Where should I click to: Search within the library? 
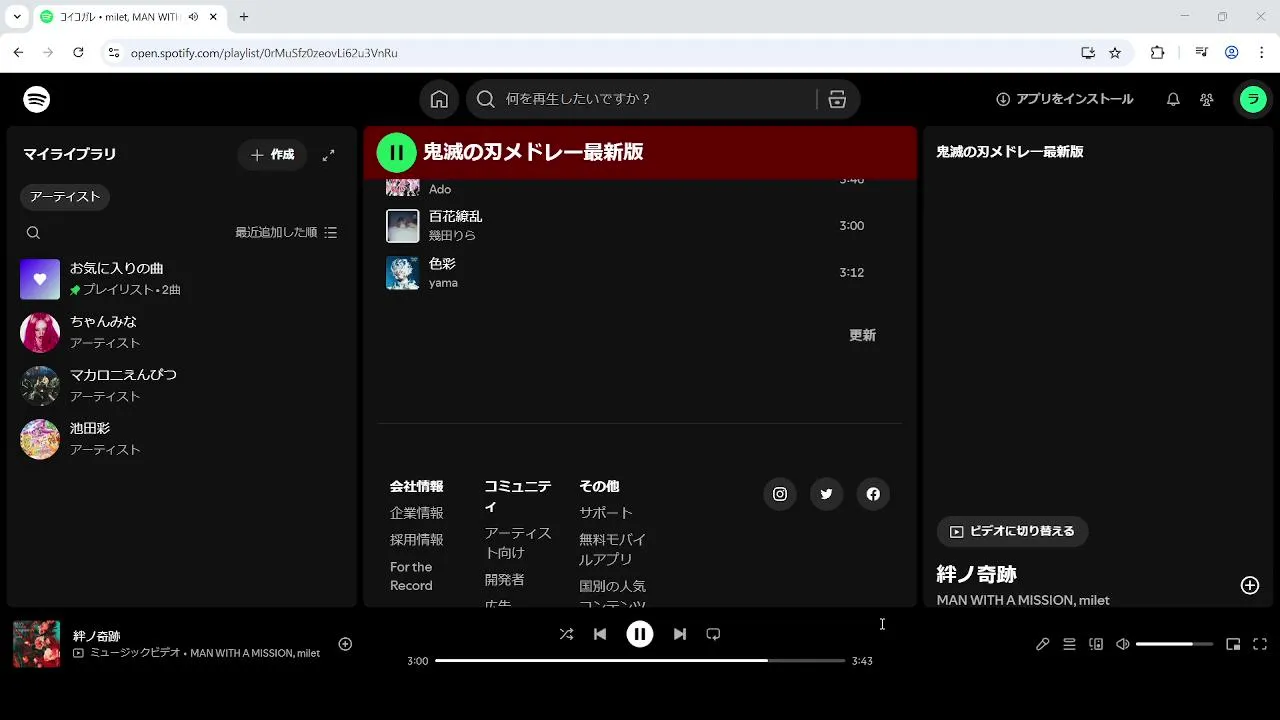click(x=33, y=233)
